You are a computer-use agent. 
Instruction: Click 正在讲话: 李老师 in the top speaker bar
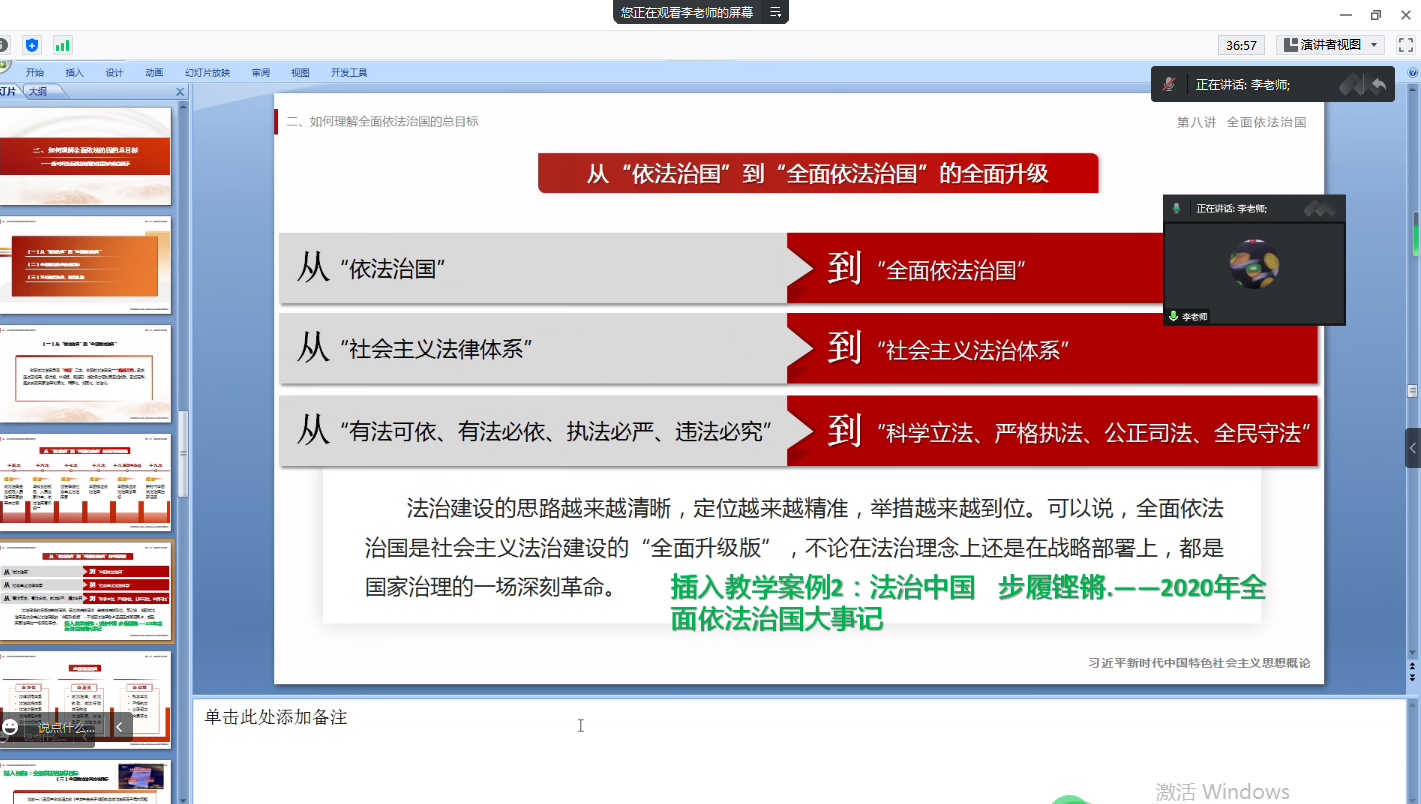point(1243,85)
